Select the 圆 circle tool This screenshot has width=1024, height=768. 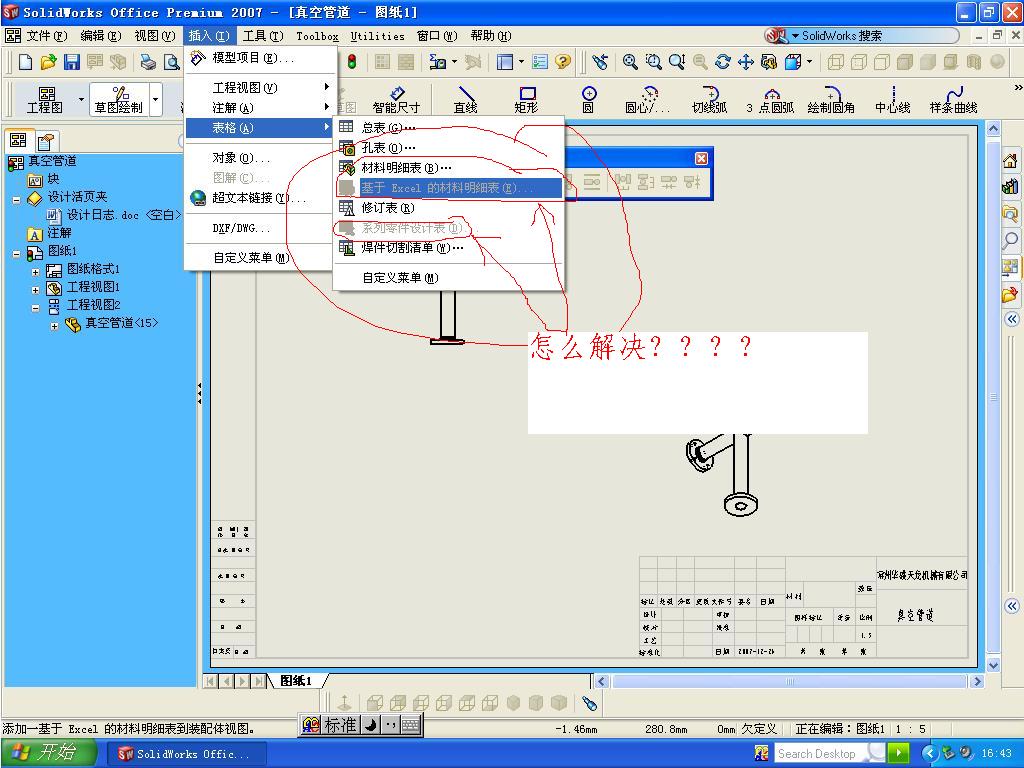coord(588,99)
